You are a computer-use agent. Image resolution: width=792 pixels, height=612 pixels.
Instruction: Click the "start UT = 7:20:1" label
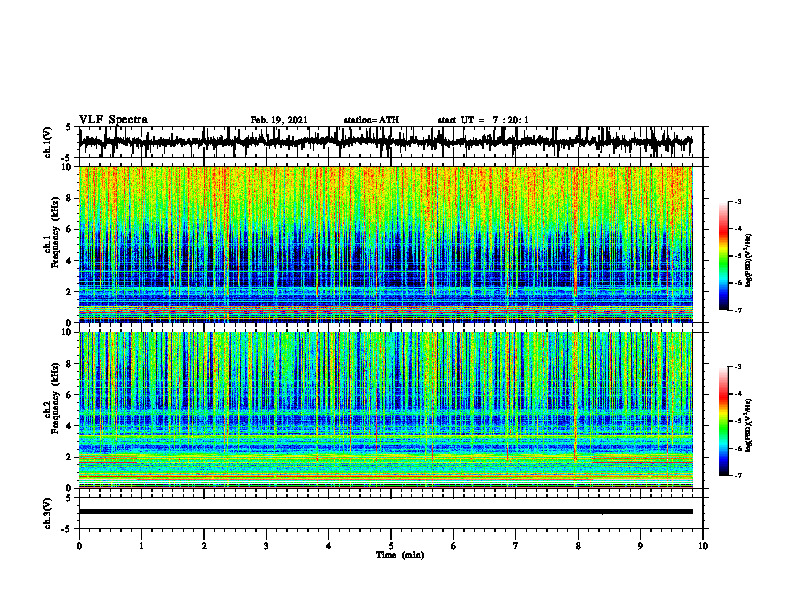click(483, 120)
